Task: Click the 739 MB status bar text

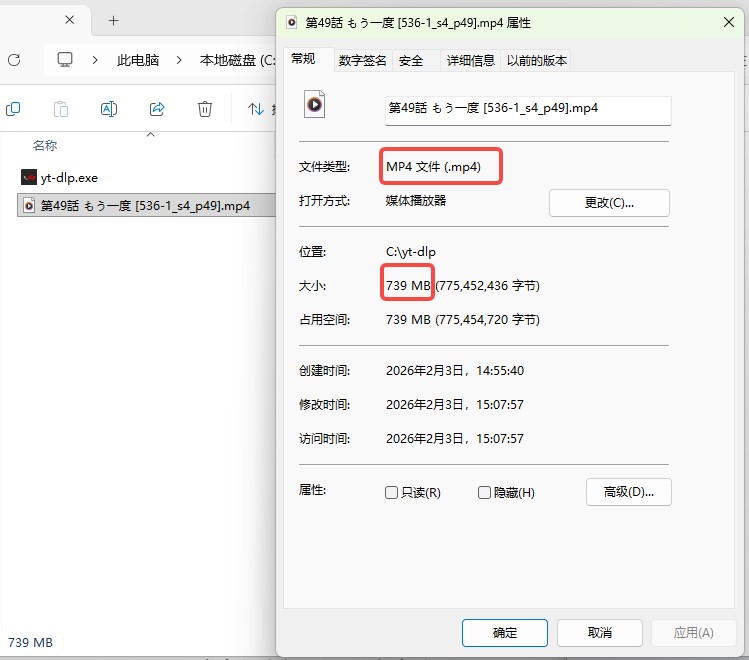Action: tap(31, 642)
